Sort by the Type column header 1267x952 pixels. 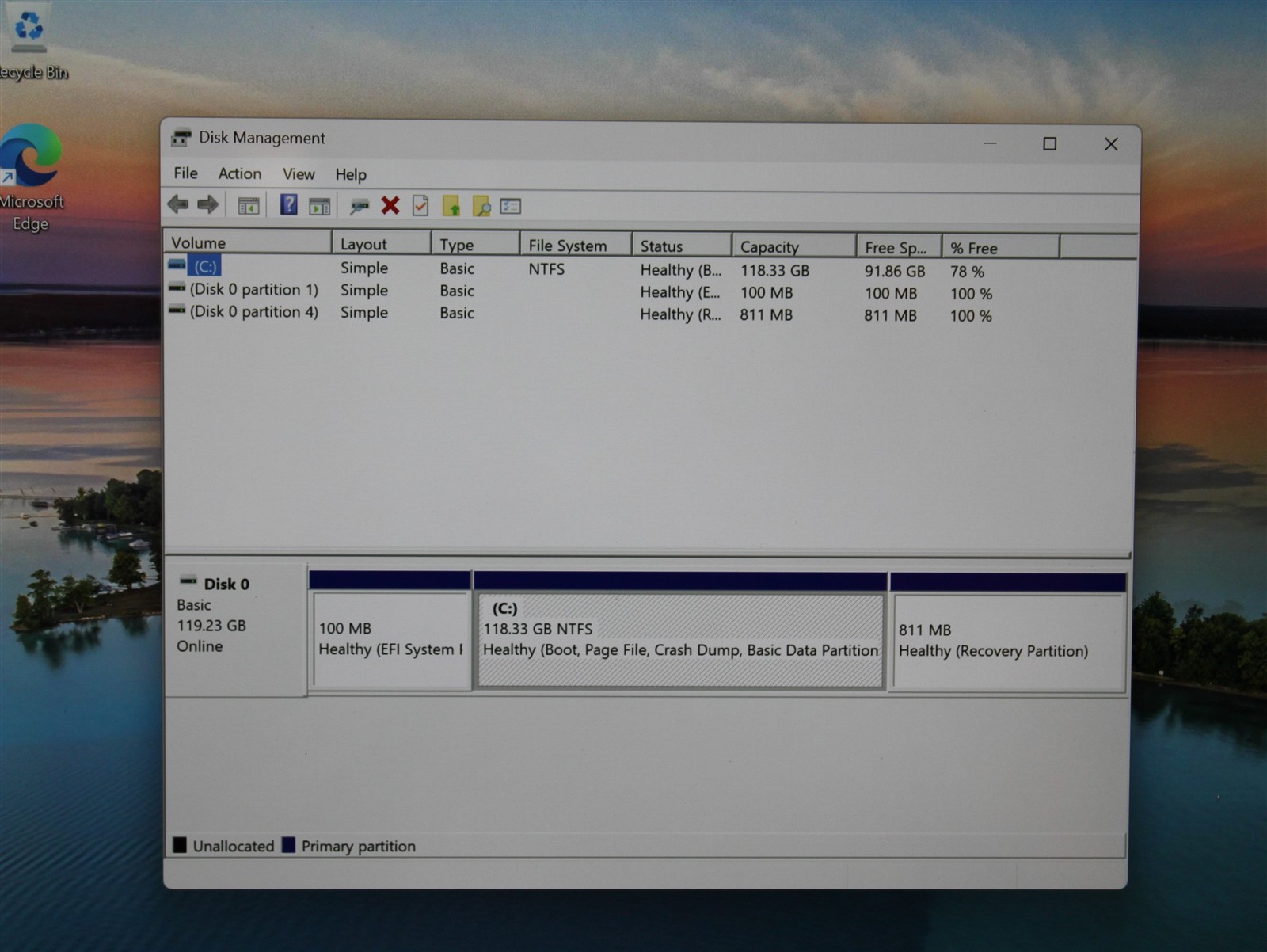pyautogui.click(x=475, y=245)
